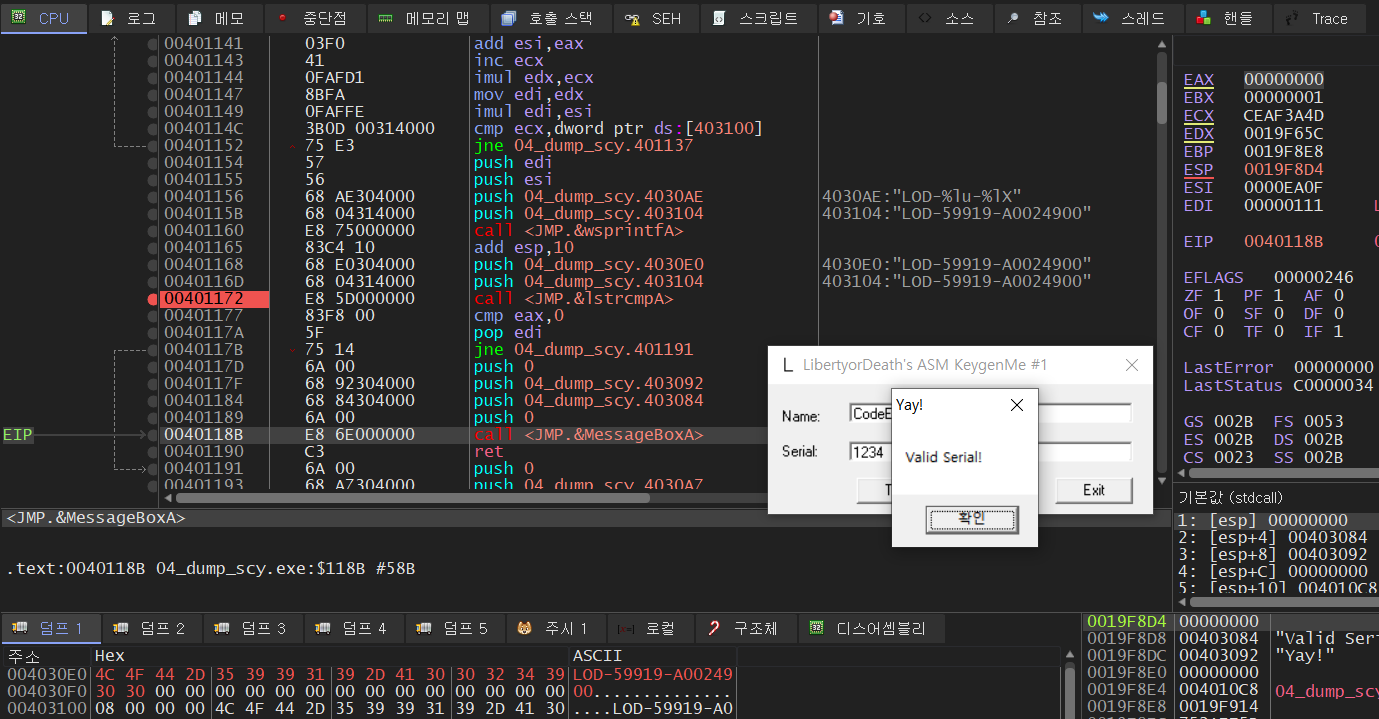
Task: Open the SEH tab
Action: [x=654, y=18]
